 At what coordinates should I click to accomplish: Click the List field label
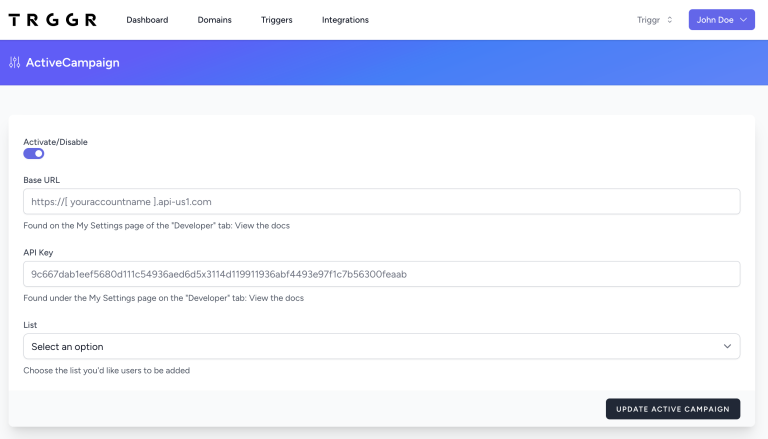pyautogui.click(x=30, y=325)
